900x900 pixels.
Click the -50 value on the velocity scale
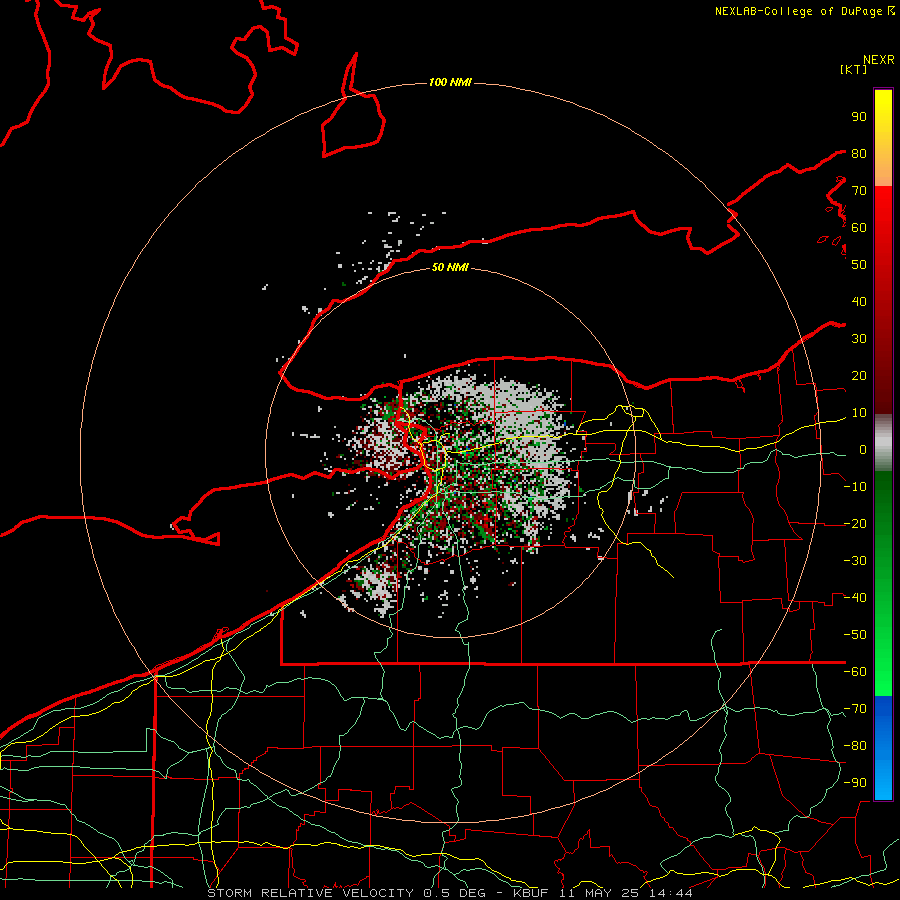tap(855, 635)
